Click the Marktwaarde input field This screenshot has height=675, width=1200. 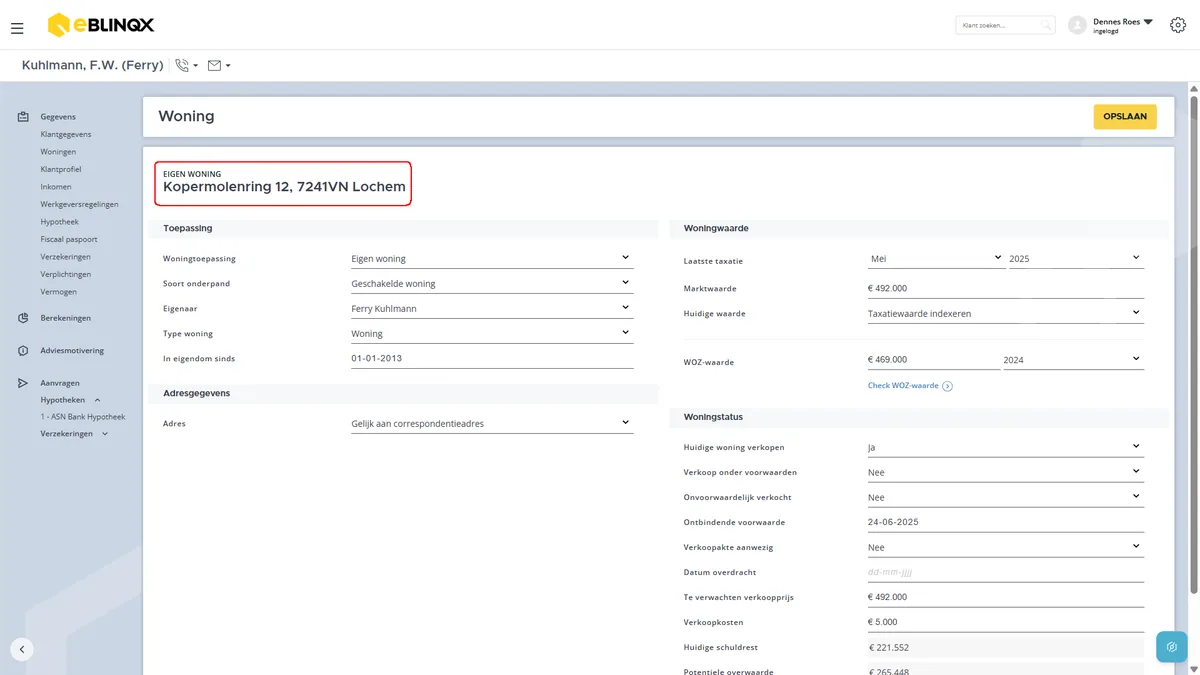(x=1005, y=288)
